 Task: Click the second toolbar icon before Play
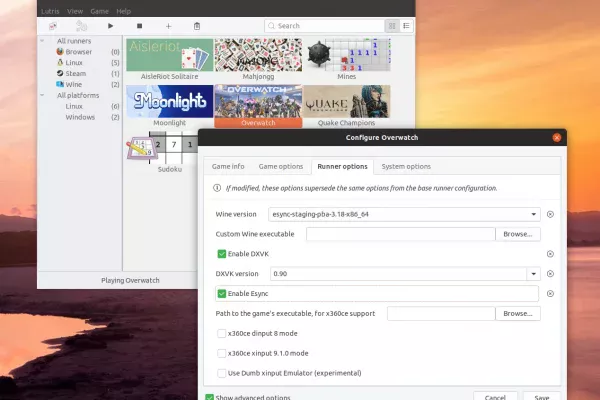[82, 26]
